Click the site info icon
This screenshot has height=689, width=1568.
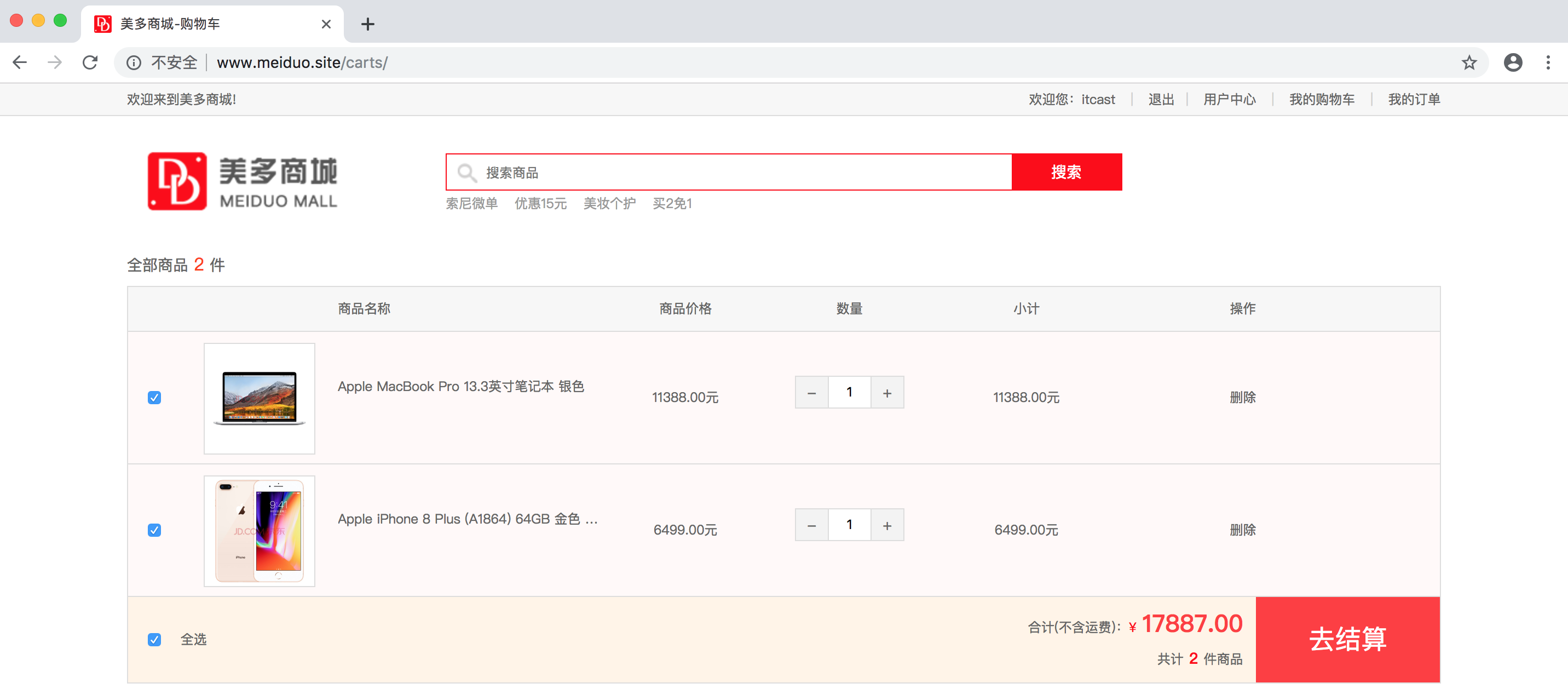coord(134,62)
